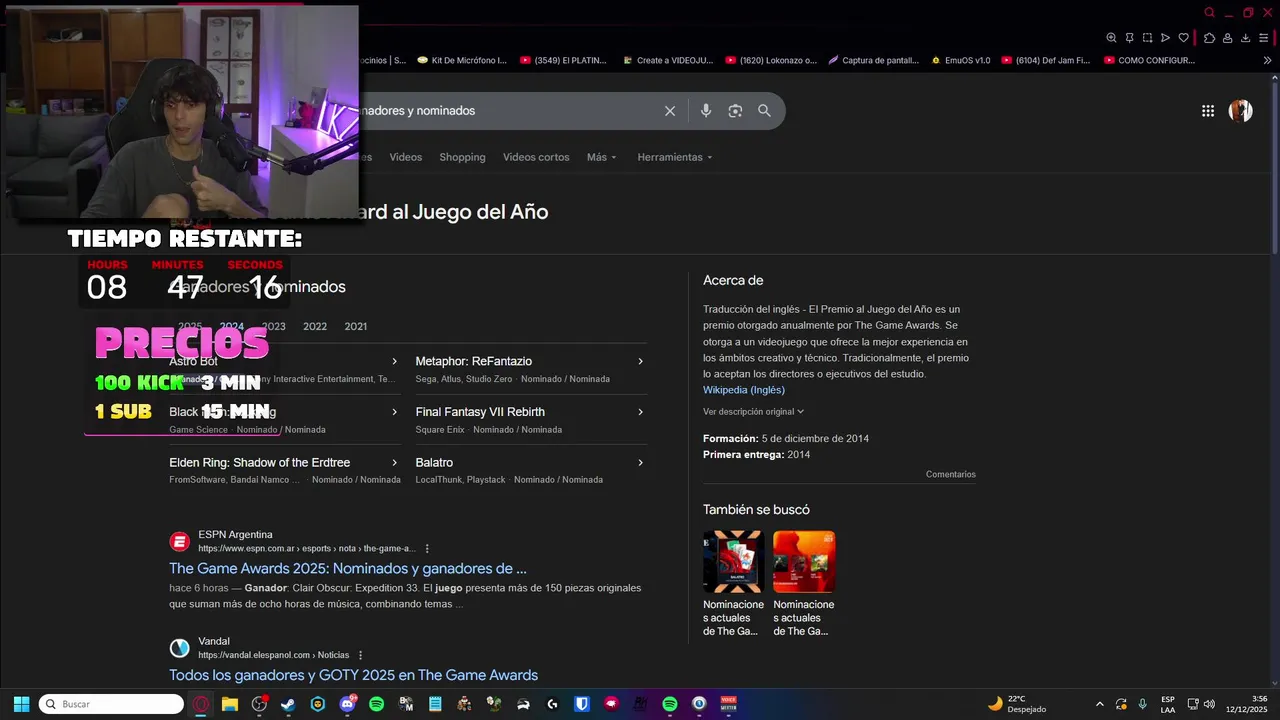Screen dimensions: 1280x720
Task: Expand the Final Fantasy VII Rebirth chevron
Action: coord(640,412)
